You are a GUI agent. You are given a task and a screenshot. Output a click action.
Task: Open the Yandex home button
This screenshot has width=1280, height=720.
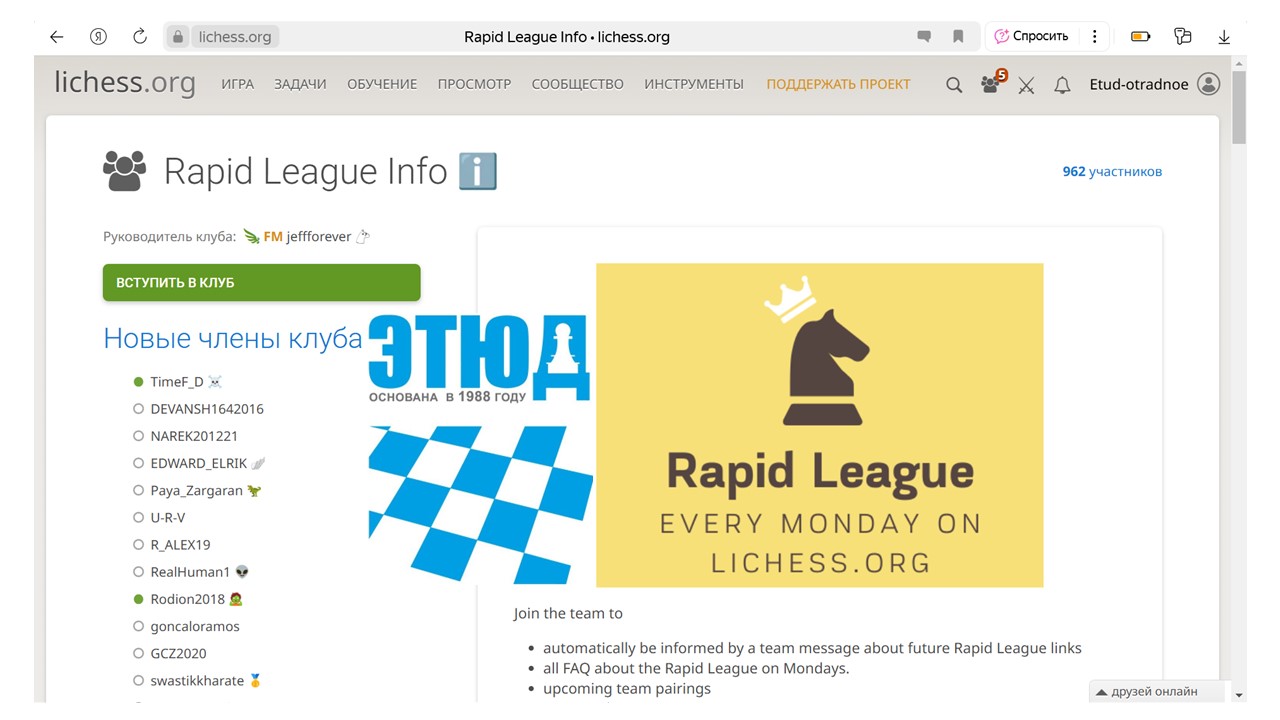click(98, 37)
